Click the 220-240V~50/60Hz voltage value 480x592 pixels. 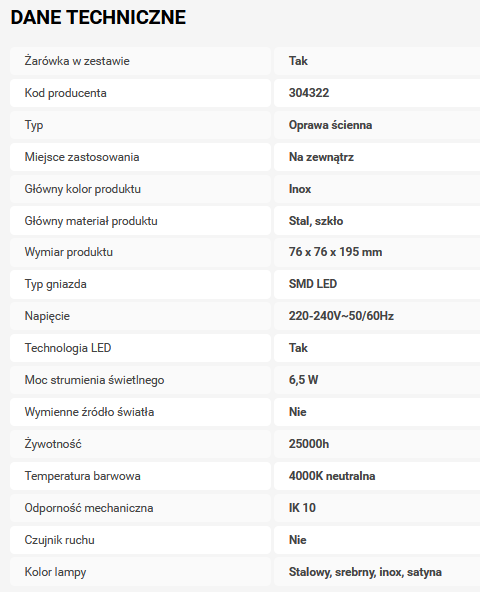[341, 316]
